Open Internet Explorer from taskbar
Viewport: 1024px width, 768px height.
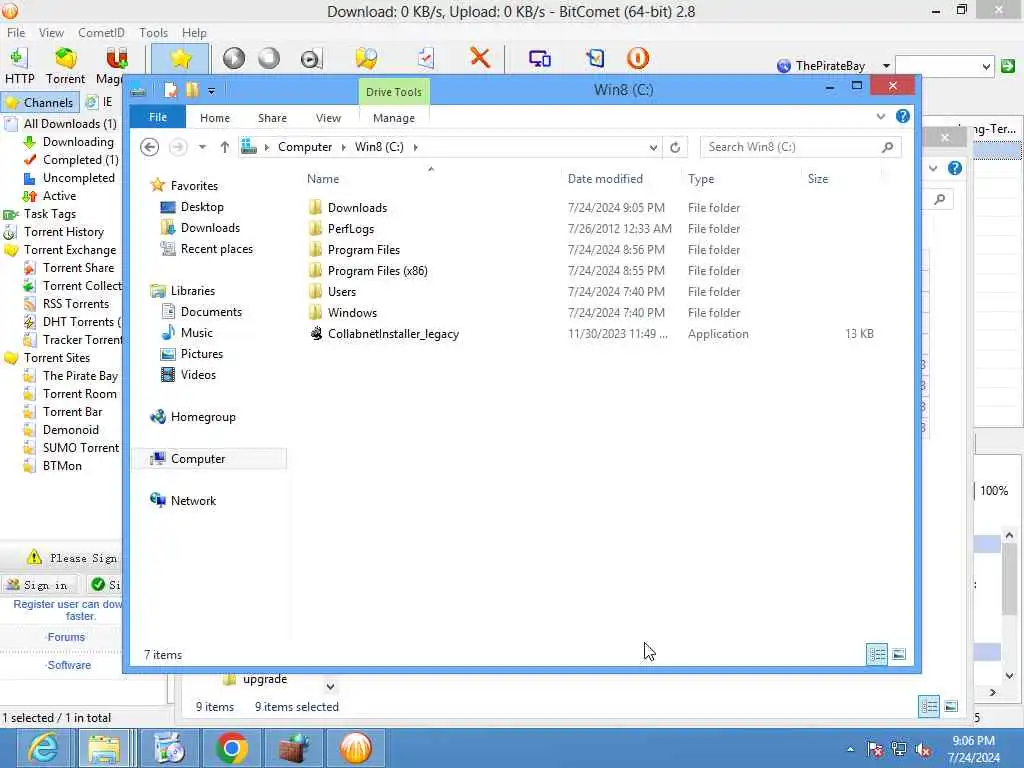pos(44,748)
